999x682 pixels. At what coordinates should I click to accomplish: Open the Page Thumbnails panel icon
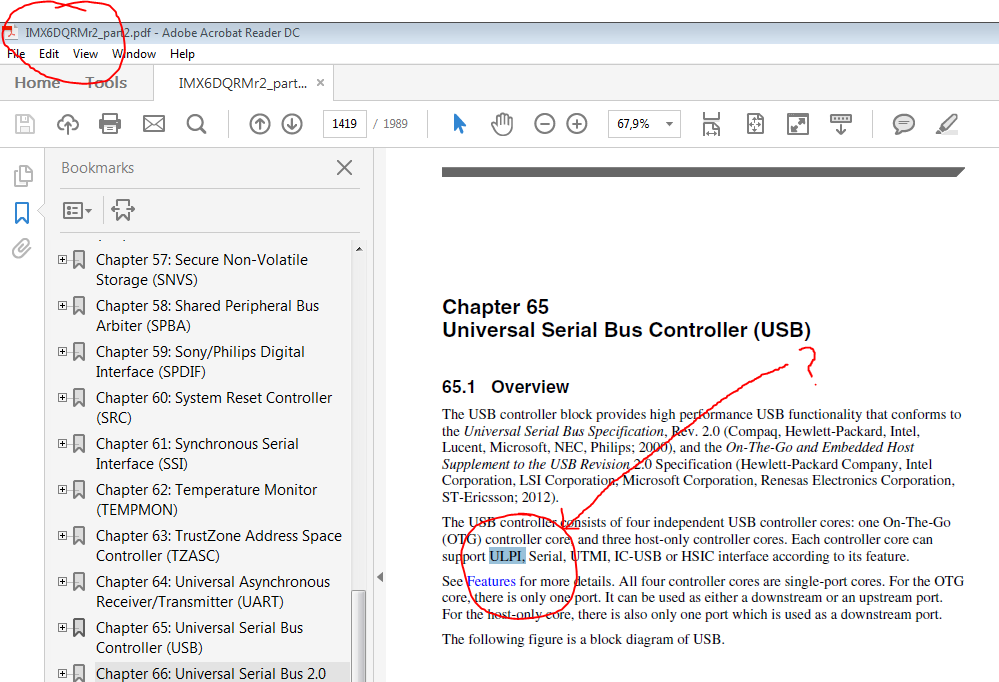click(x=23, y=175)
